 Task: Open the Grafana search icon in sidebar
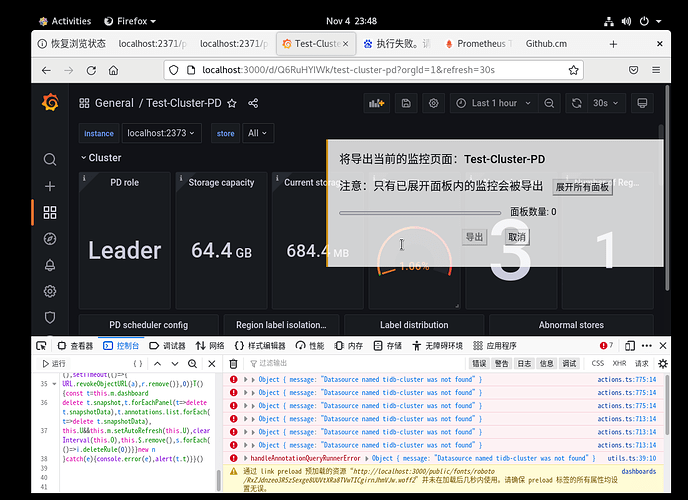tap(50, 160)
